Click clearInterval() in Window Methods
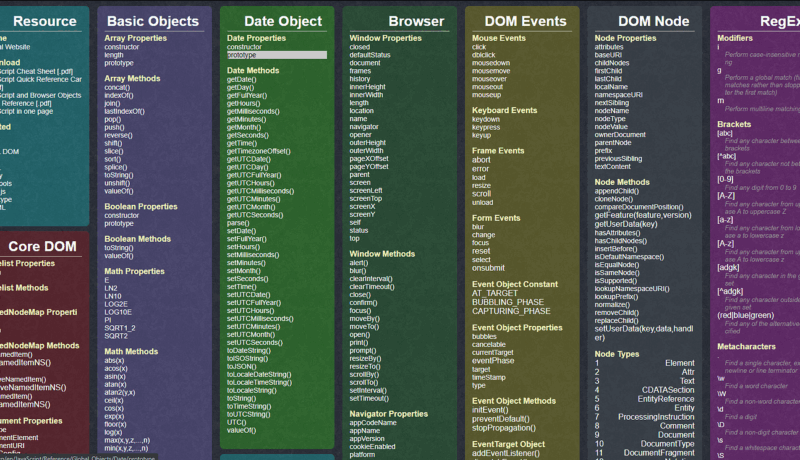This screenshot has height=460, width=800. pyautogui.click(x=371, y=279)
